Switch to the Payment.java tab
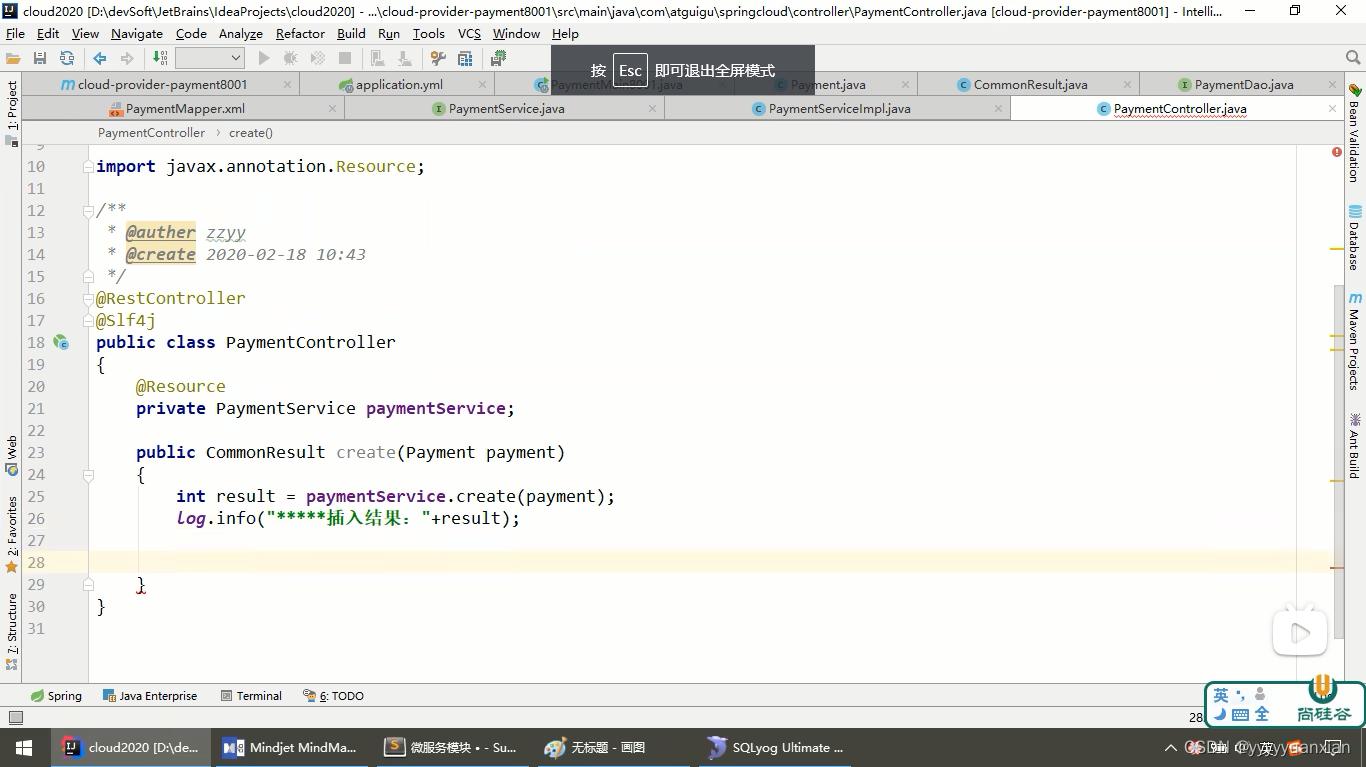The width and height of the screenshot is (1366, 767). 826,85
